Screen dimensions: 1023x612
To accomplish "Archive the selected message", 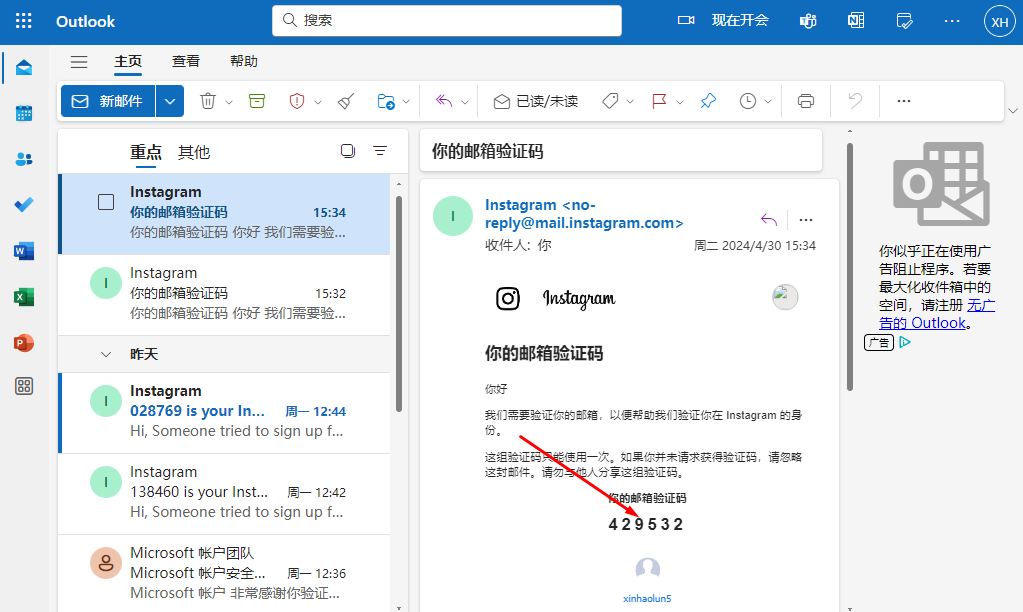I will pyautogui.click(x=257, y=101).
